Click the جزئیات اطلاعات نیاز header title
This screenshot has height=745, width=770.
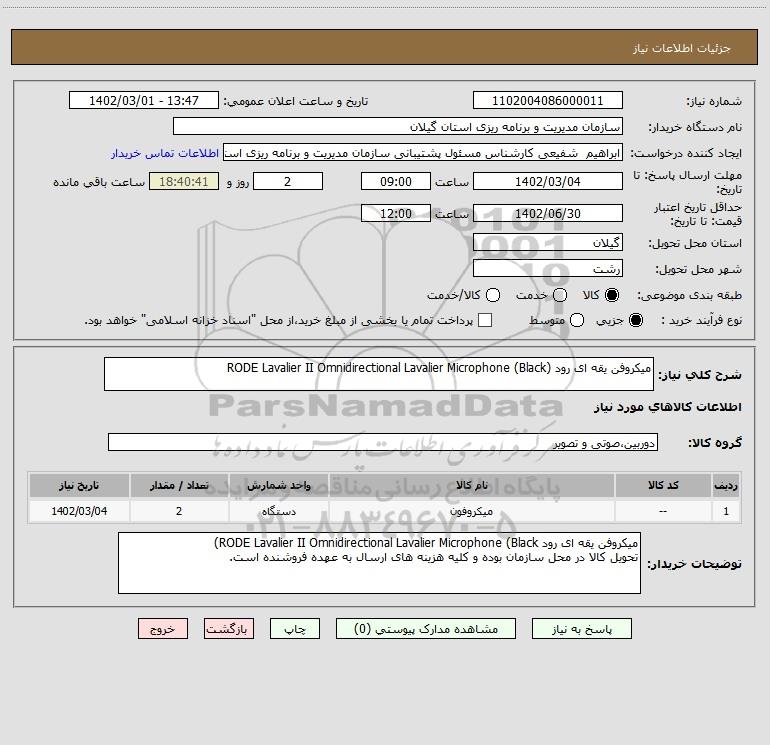pyautogui.click(x=682, y=48)
